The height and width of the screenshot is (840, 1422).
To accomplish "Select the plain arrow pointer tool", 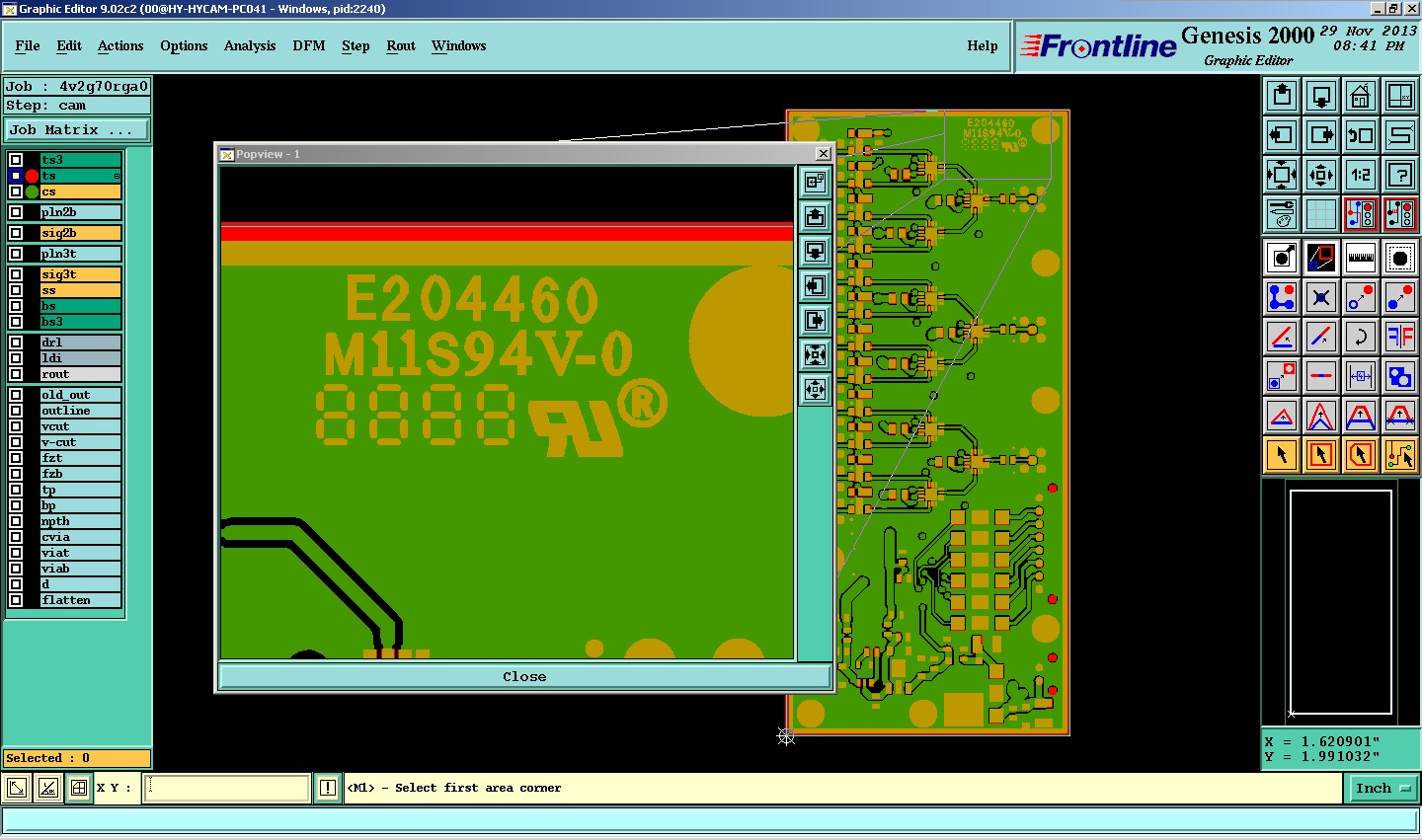I will [x=1282, y=455].
